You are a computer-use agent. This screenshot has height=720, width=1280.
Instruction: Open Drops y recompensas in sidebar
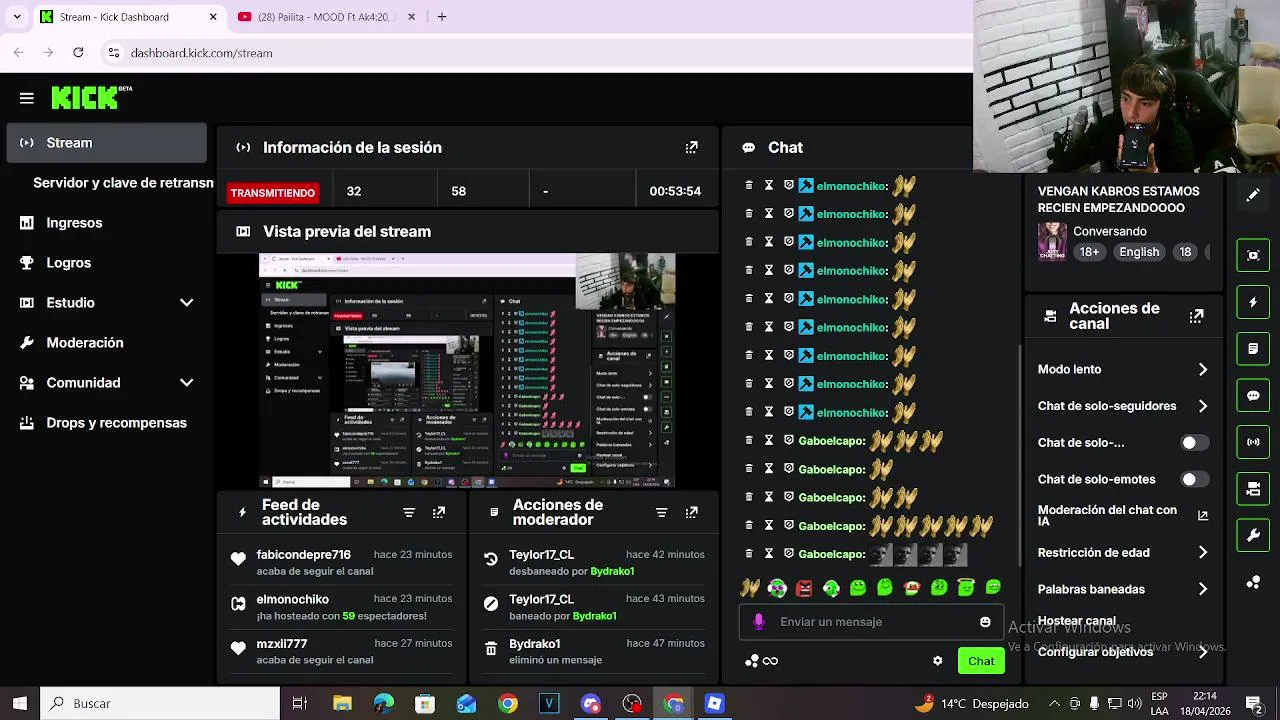(x=106, y=423)
